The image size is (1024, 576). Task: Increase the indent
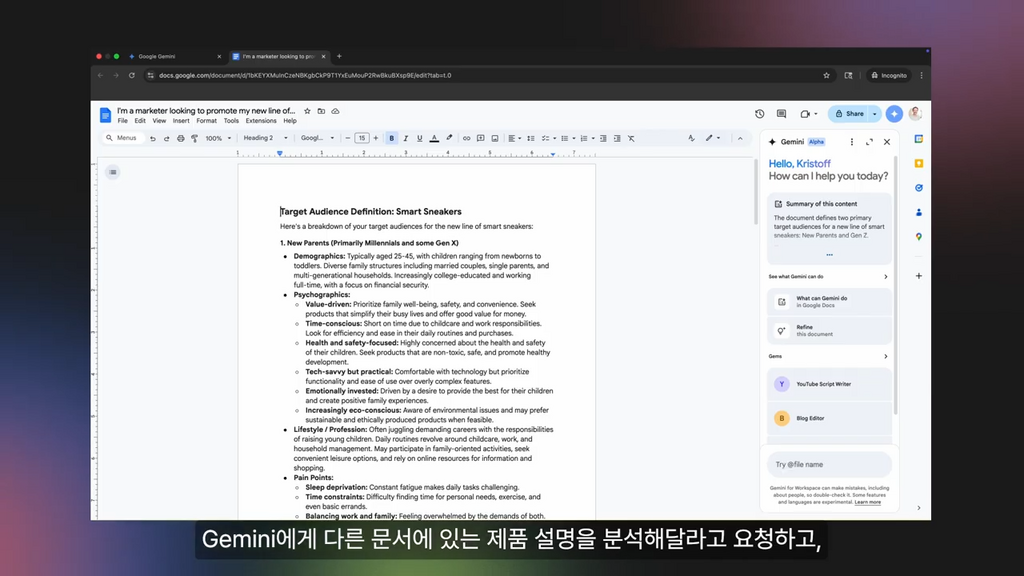(x=617, y=138)
